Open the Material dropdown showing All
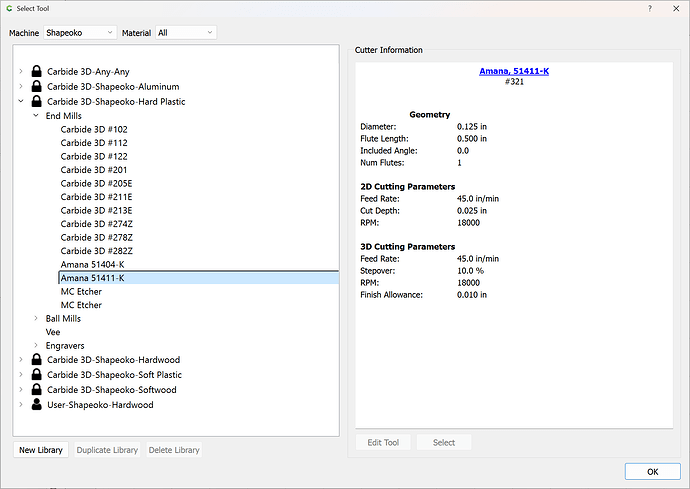 [x=185, y=33]
